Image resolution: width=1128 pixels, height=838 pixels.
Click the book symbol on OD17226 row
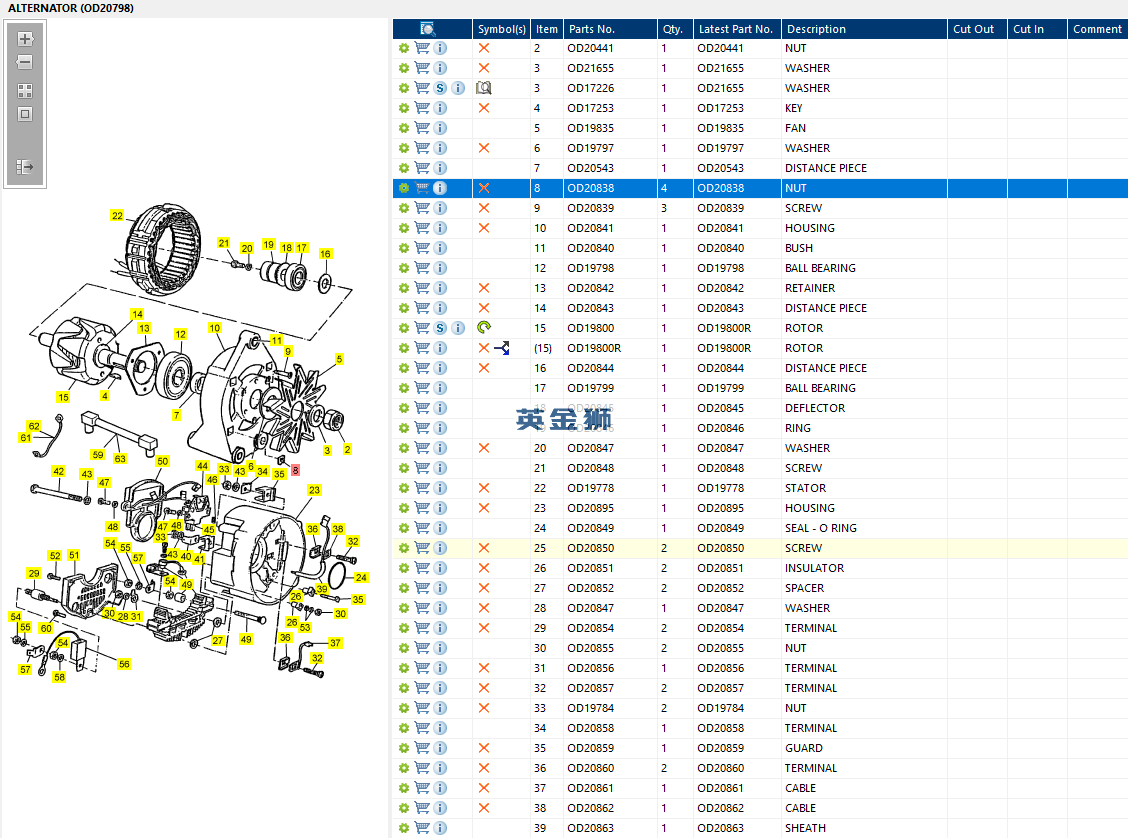click(x=484, y=88)
